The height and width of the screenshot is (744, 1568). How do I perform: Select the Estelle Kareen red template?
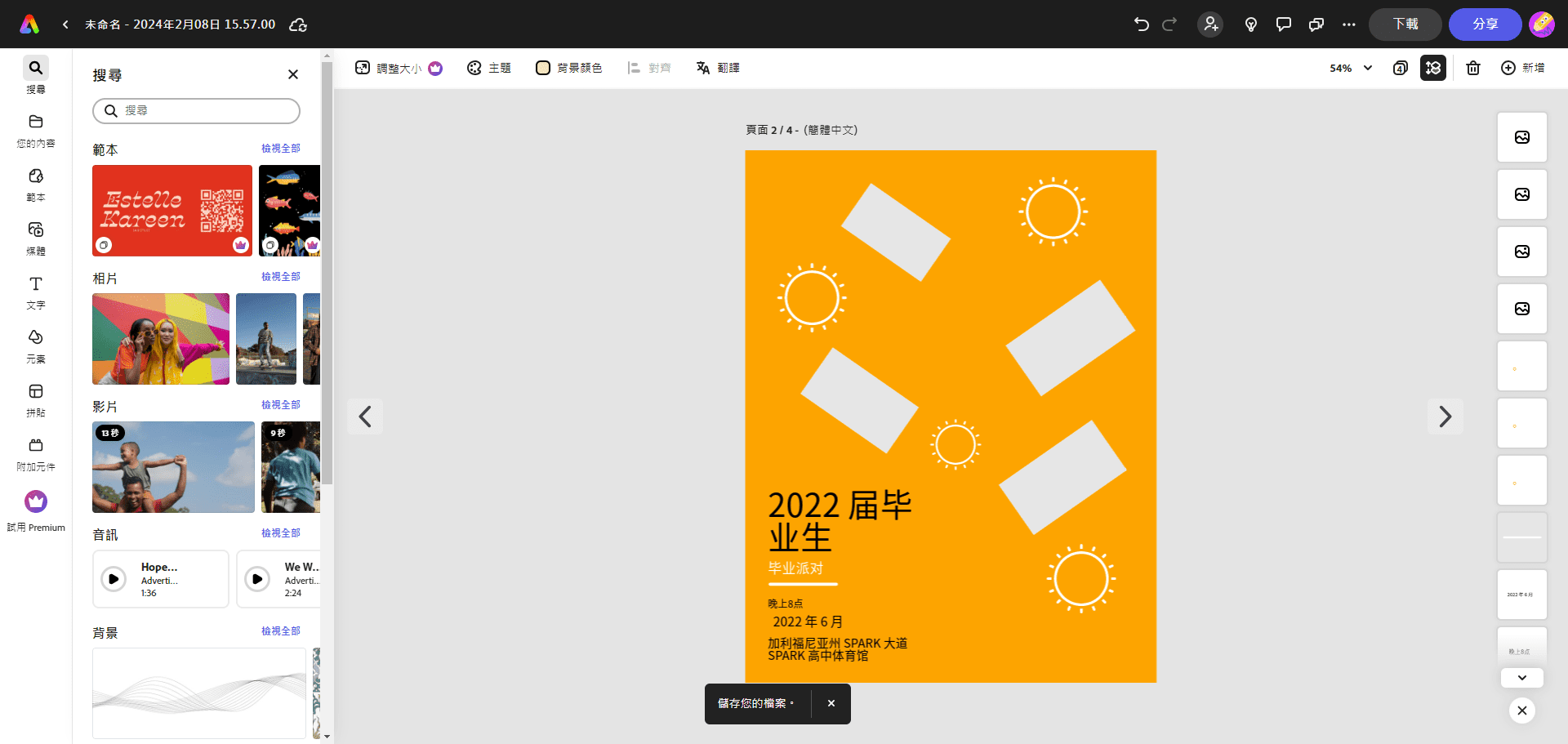click(x=172, y=211)
